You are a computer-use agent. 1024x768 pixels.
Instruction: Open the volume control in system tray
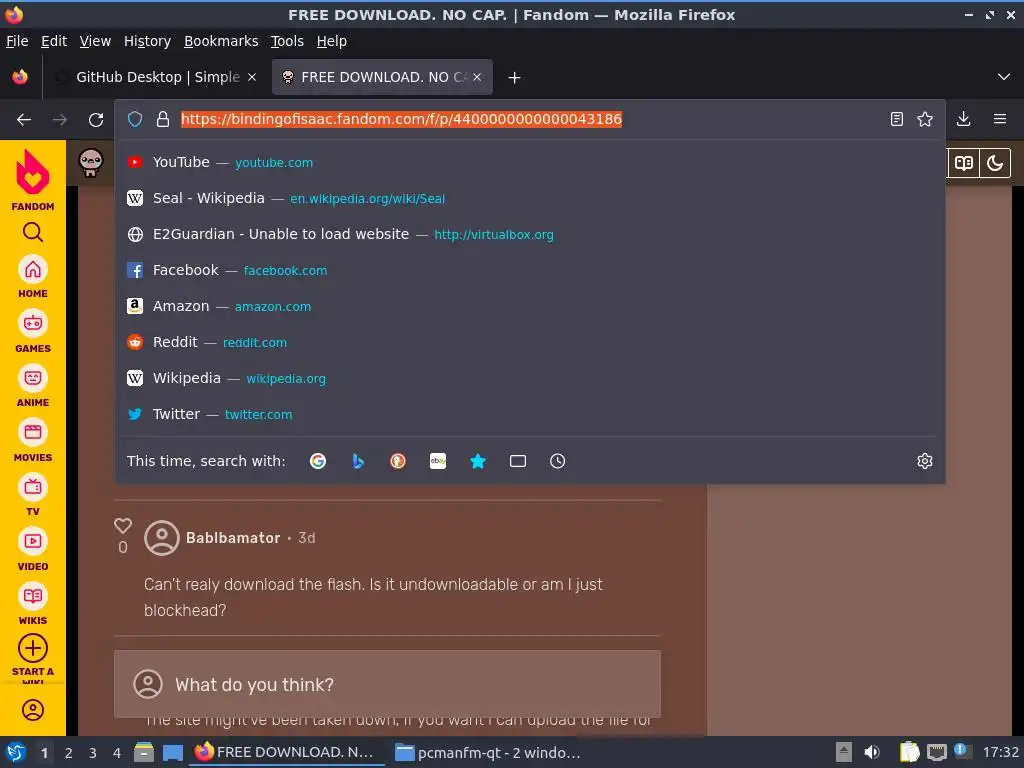(x=872, y=753)
